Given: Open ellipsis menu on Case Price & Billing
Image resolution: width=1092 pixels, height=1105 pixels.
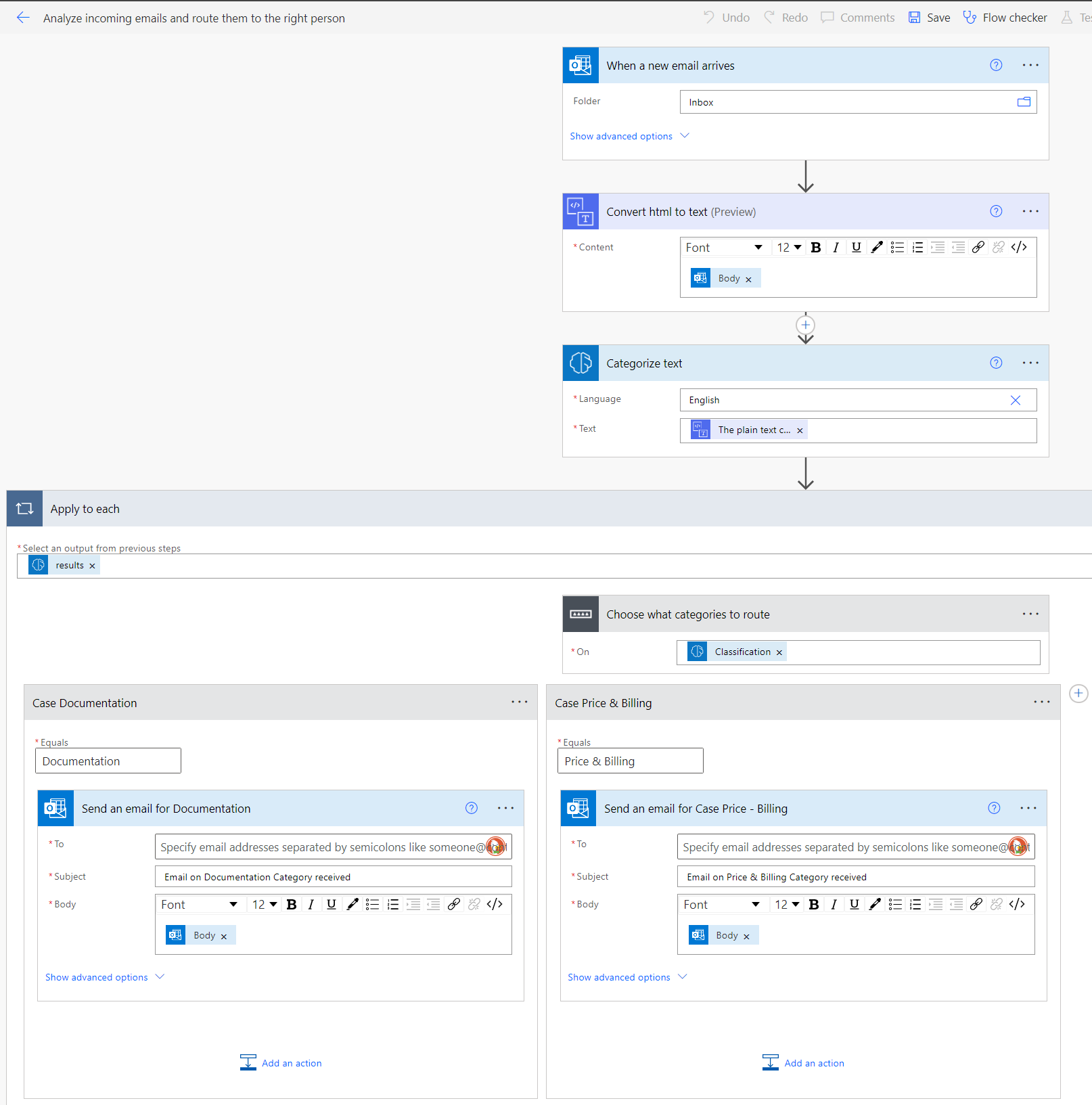Looking at the screenshot, I should click(x=1041, y=702).
